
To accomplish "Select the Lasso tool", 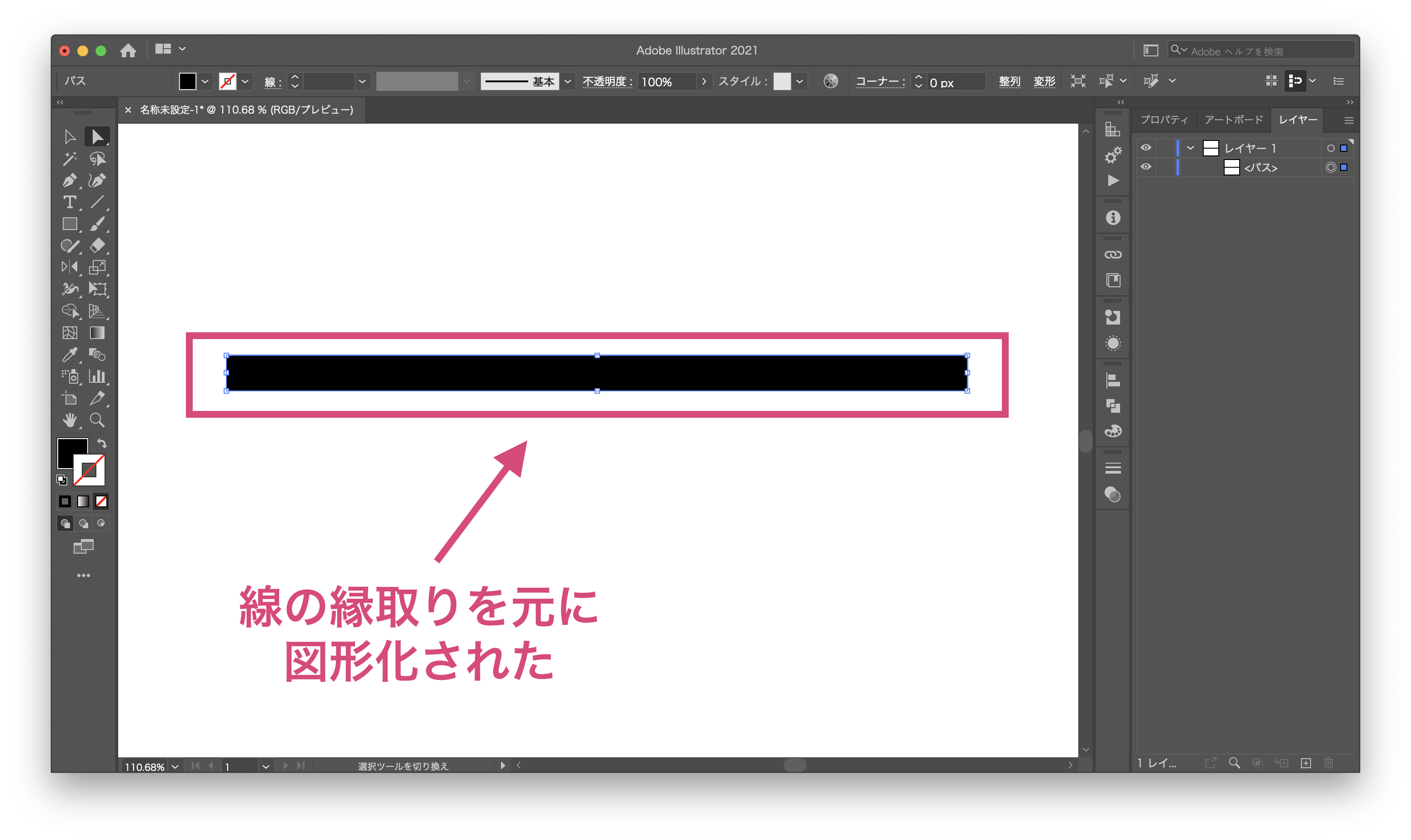I will (x=97, y=159).
